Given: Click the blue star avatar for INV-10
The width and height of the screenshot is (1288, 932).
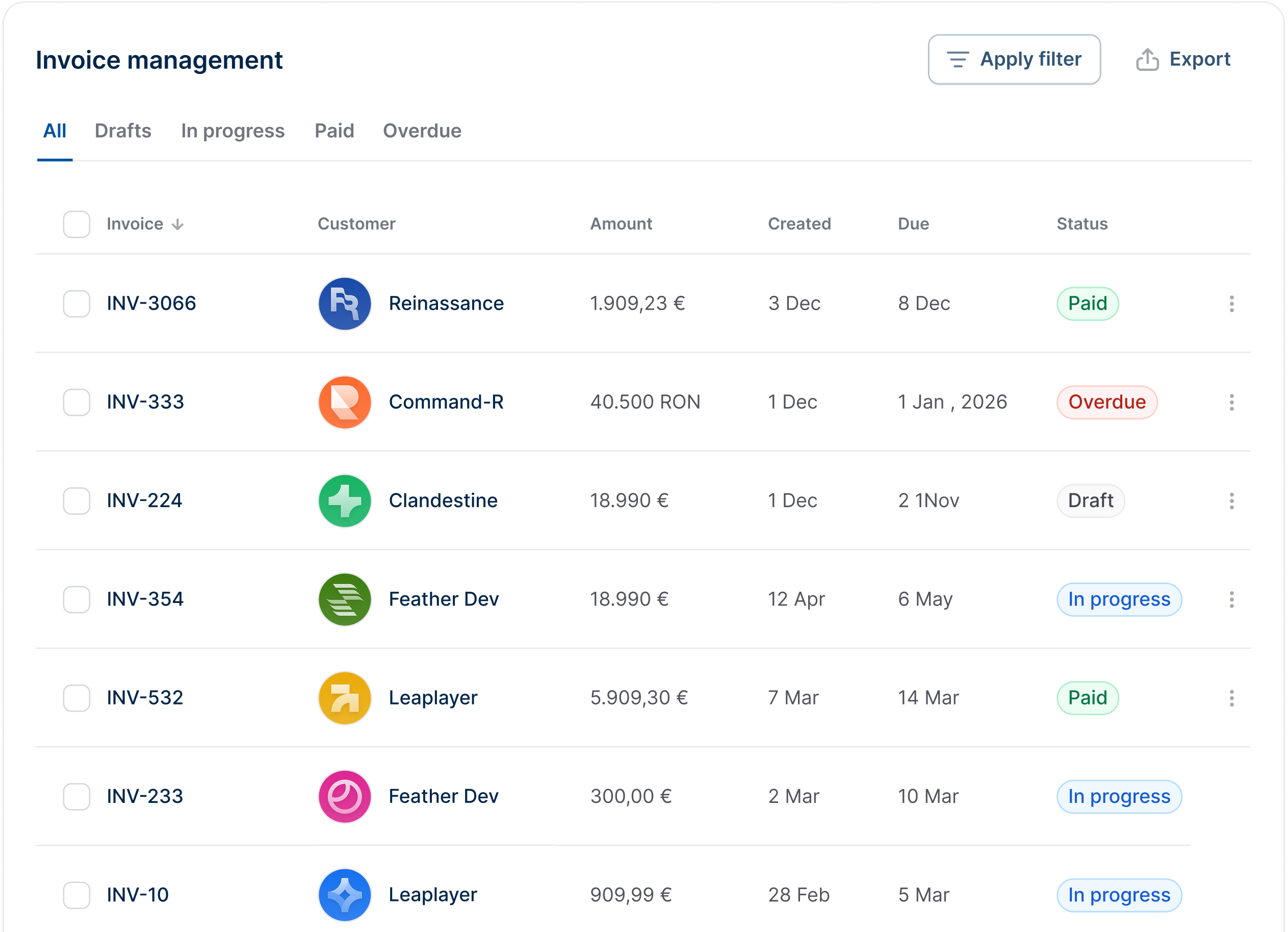Looking at the screenshot, I should (345, 894).
